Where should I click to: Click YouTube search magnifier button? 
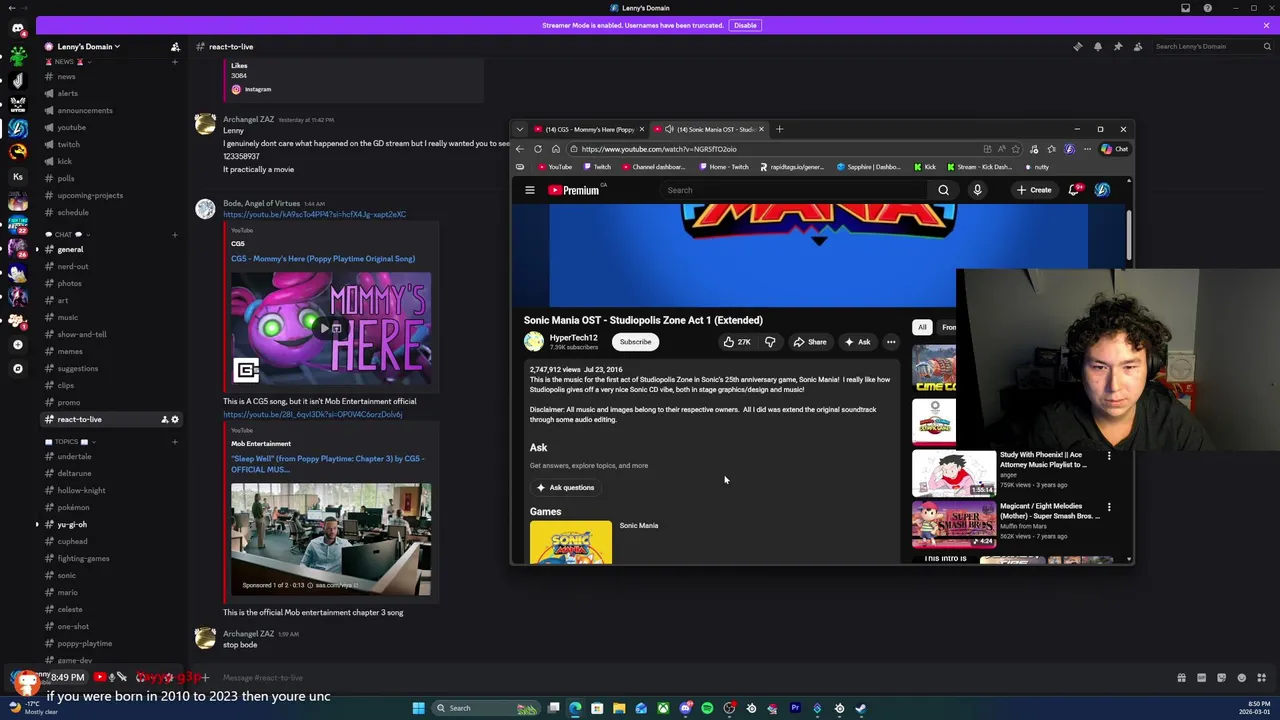943,190
